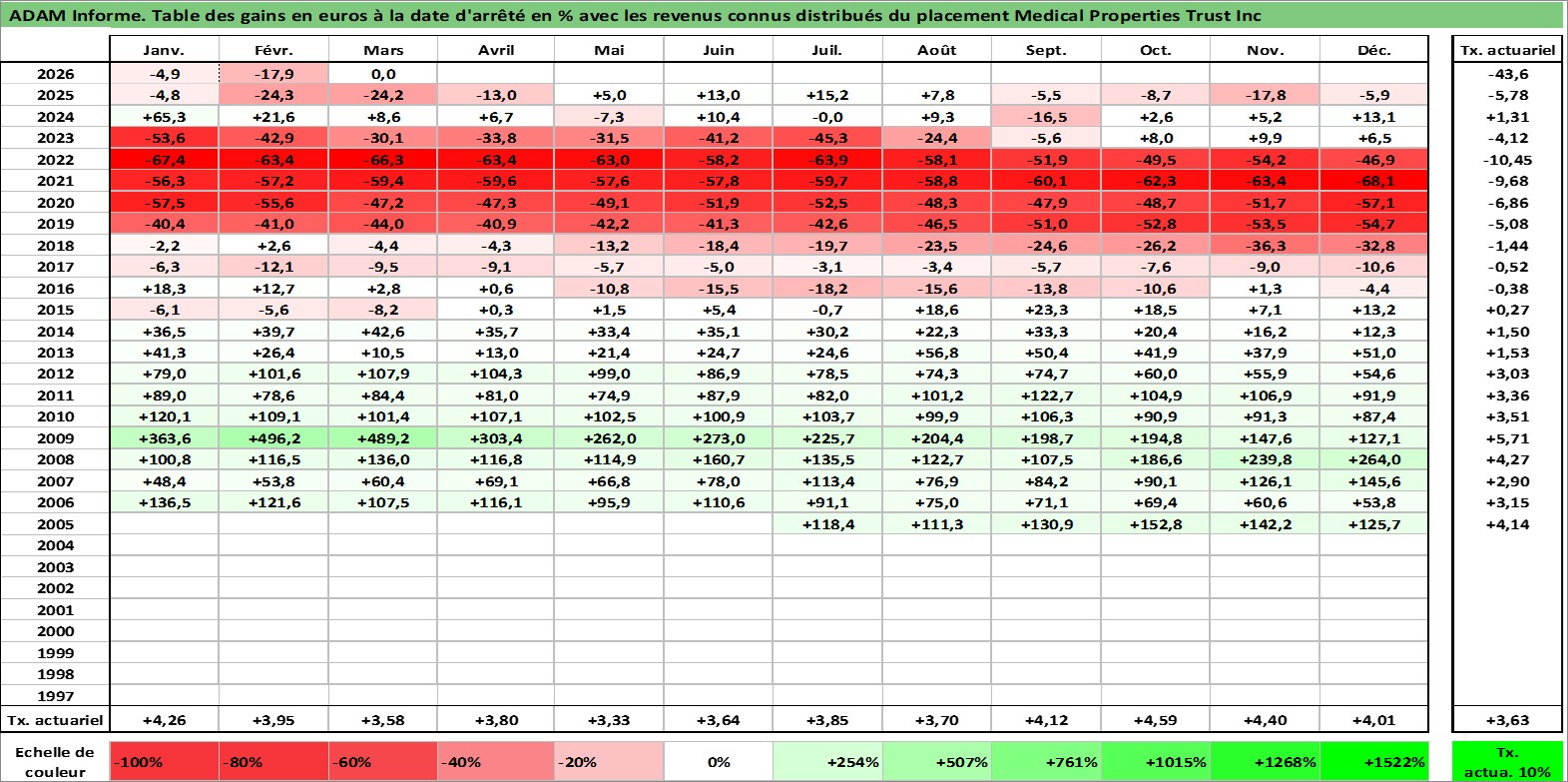Select the 2026 actuarial rate -43,6

pos(1507,74)
